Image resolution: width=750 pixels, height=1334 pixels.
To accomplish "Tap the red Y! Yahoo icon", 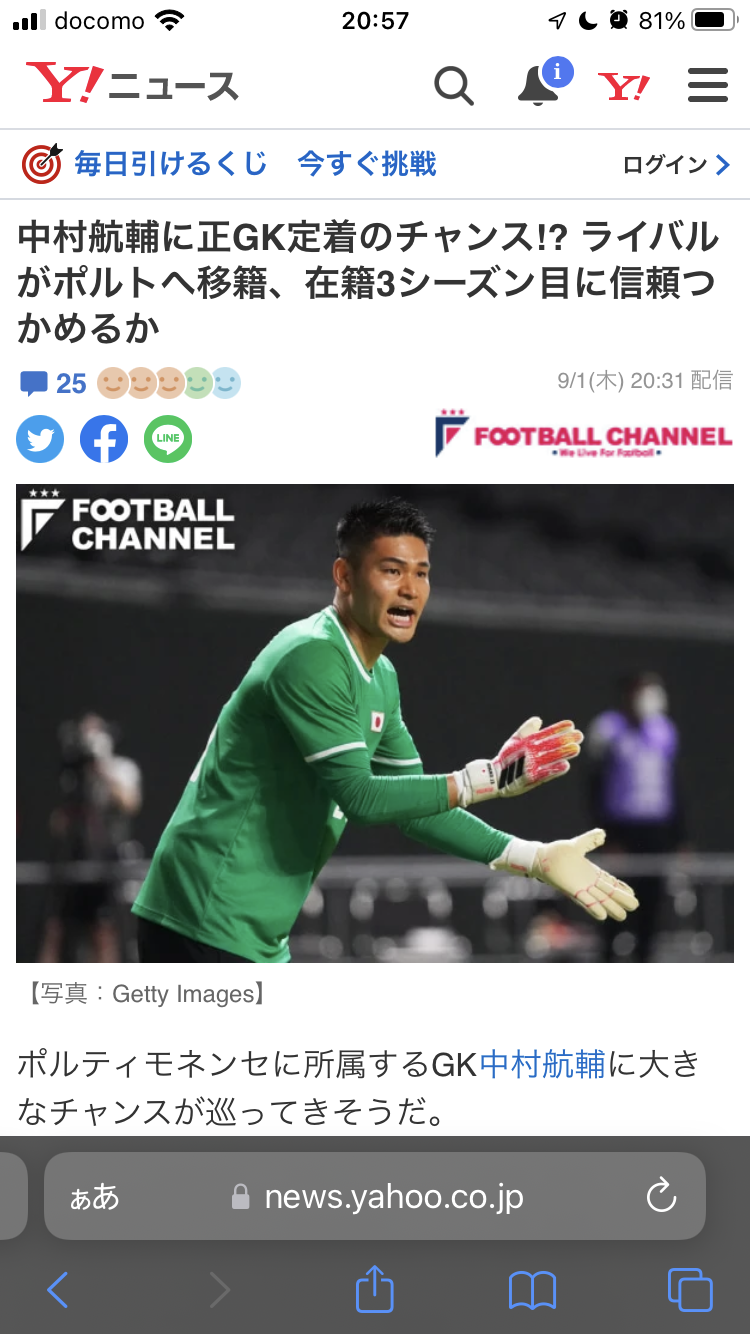I will 624,87.
